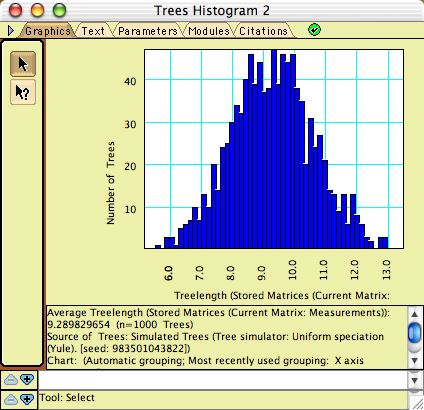Click up arrow of the info text scrollbar
The image size is (424, 410).
pos(415,314)
